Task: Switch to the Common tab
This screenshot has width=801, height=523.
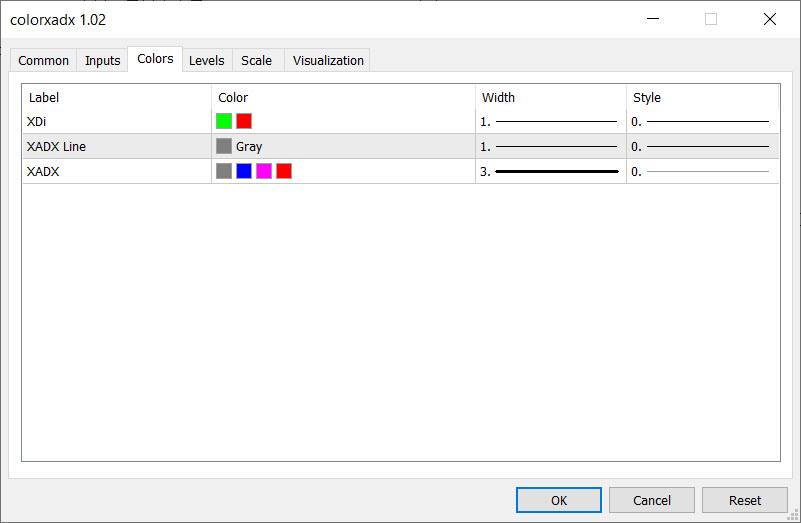Action: pos(43,60)
